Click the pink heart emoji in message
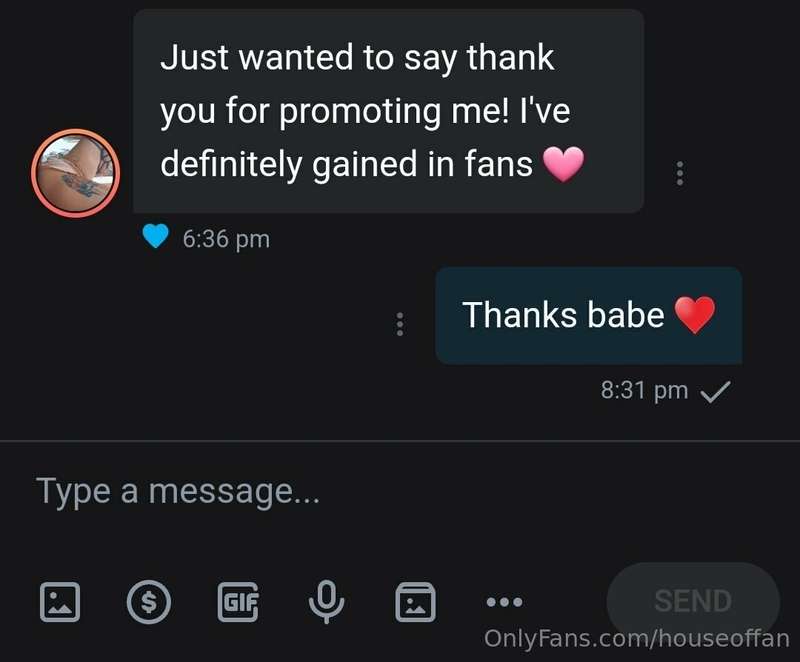 (563, 164)
